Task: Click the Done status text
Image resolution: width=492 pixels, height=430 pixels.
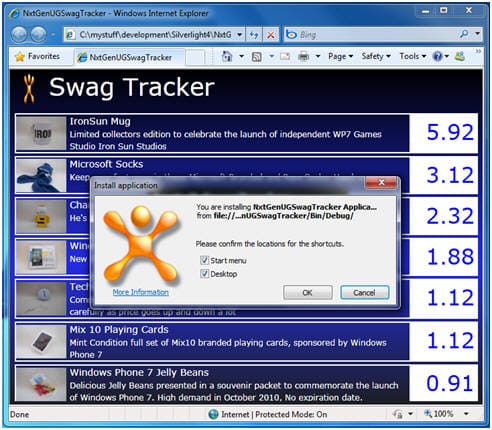Action: [x=19, y=415]
